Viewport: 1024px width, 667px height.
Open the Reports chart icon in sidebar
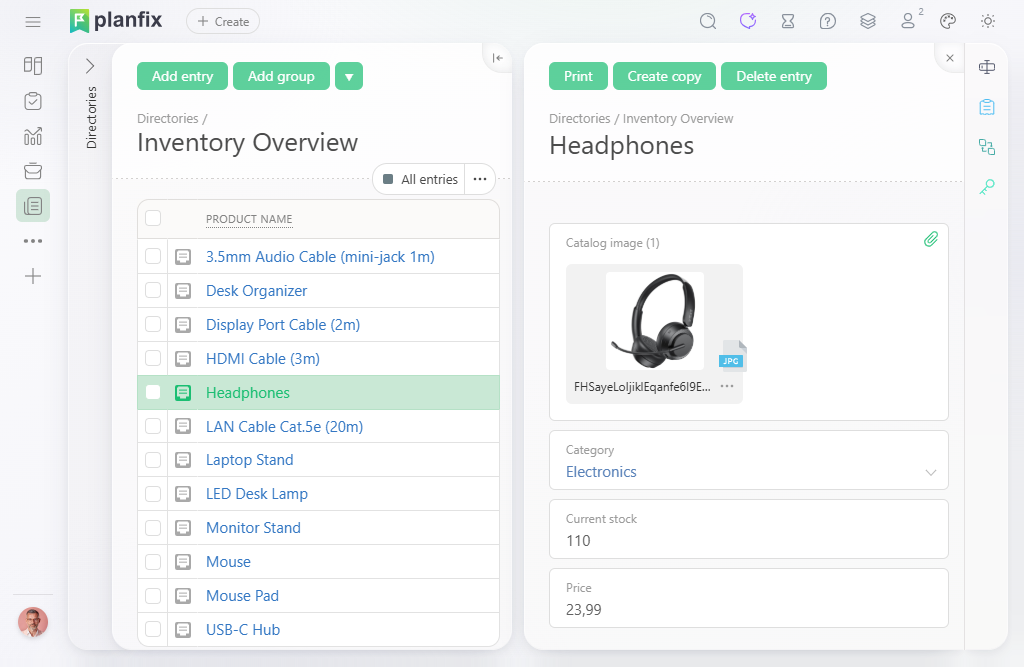(x=33, y=136)
